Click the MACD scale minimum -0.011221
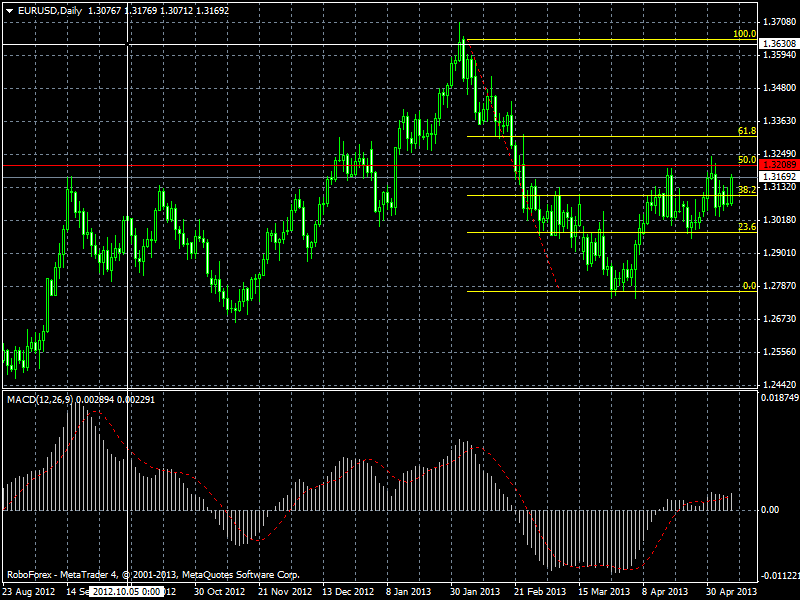800x600 pixels. (x=779, y=576)
